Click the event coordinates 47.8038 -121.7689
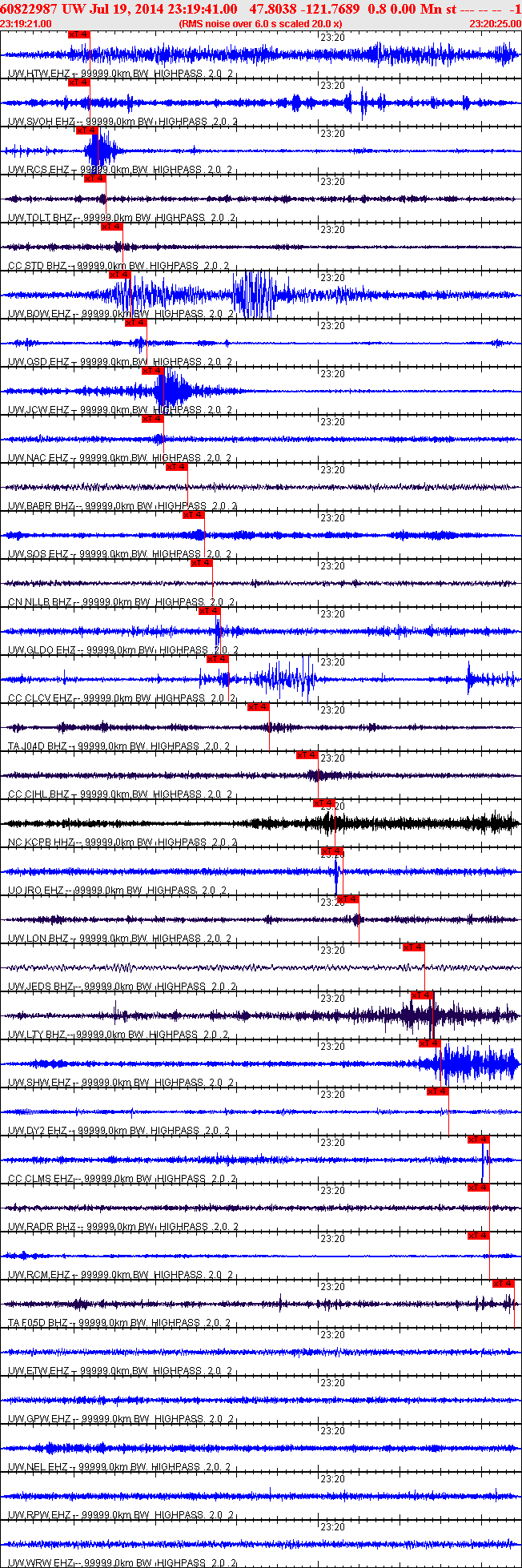This screenshot has height=1568, width=522. click(x=305, y=8)
